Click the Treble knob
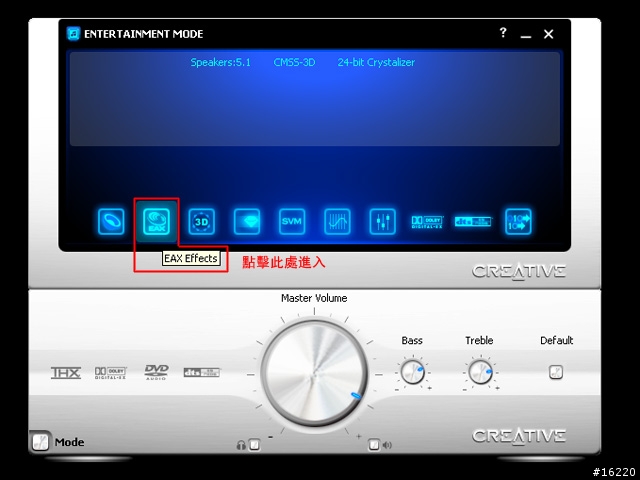Image resolution: width=640 pixels, height=480 pixels. click(x=480, y=372)
